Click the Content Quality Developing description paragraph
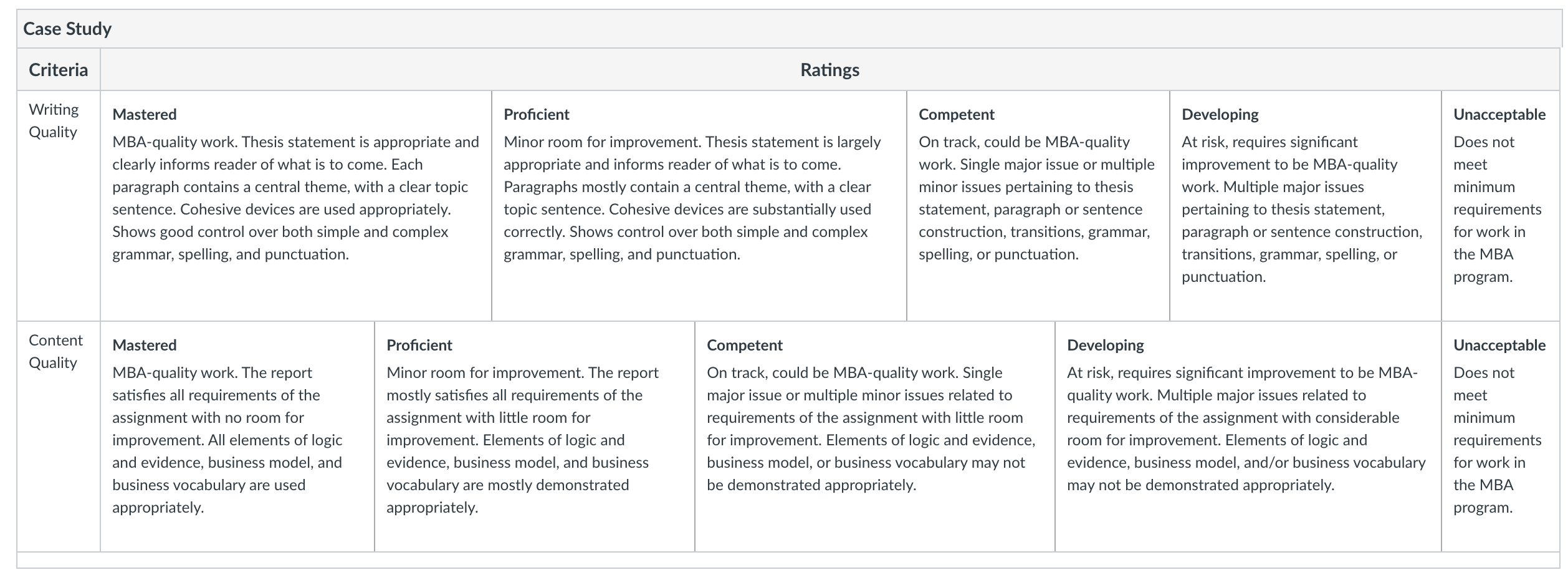The image size is (1568, 575). point(1246,429)
